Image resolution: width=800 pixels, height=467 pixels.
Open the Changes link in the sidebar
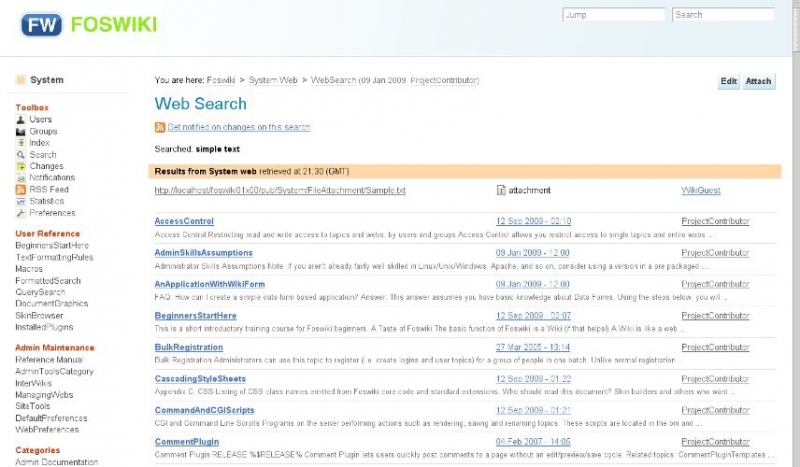click(x=46, y=166)
